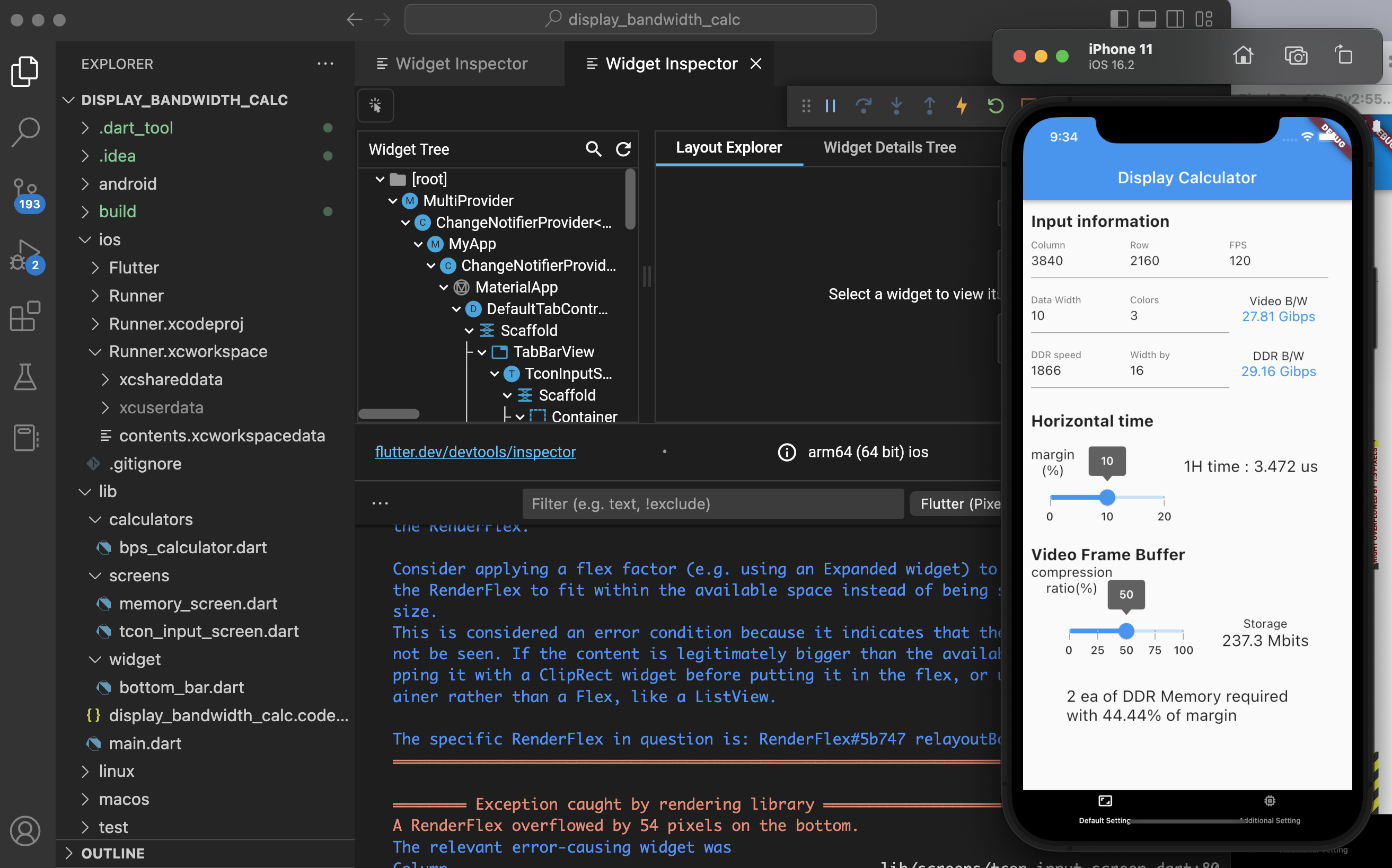Click the margin slider thumb in simulator
The height and width of the screenshot is (868, 1392).
click(1107, 497)
